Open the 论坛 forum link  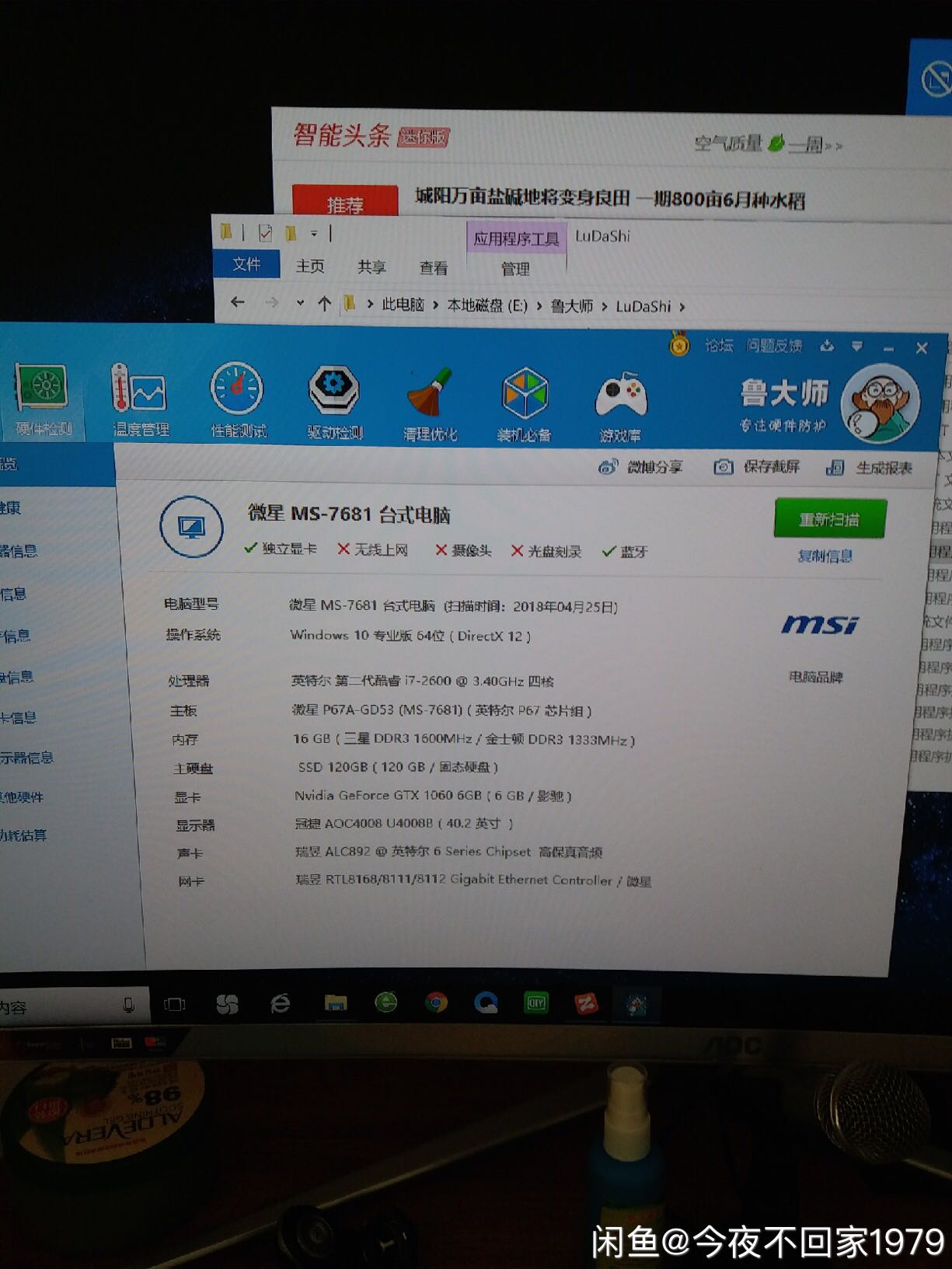point(719,345)
